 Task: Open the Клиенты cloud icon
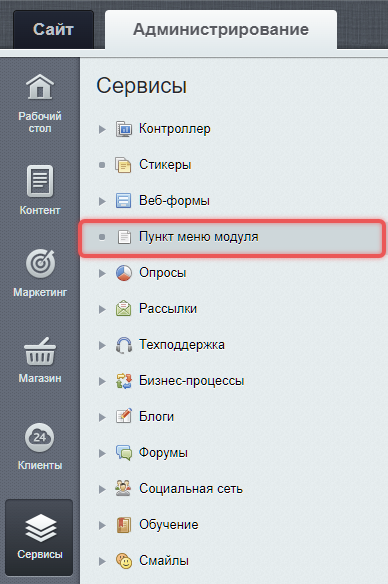click(39, 437)
